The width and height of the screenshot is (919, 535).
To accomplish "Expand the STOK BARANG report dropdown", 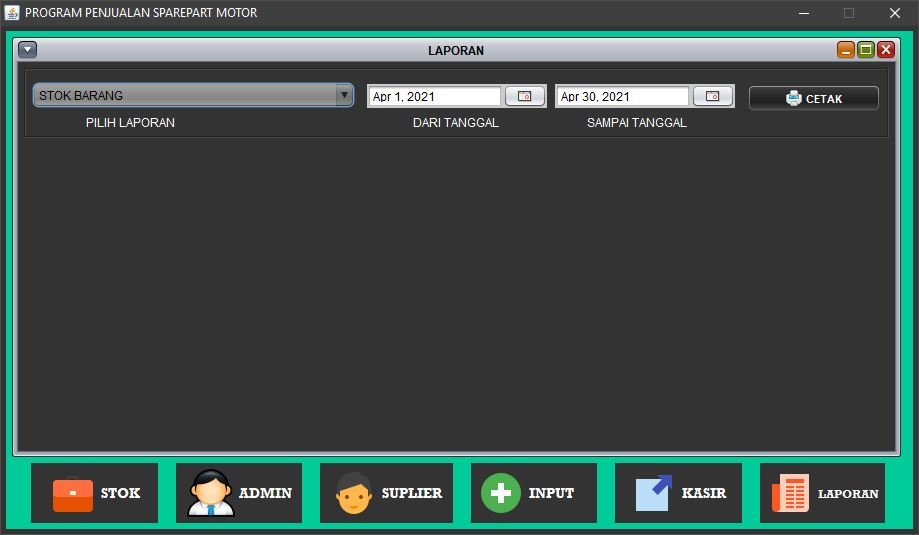I will tap(344, 95).
